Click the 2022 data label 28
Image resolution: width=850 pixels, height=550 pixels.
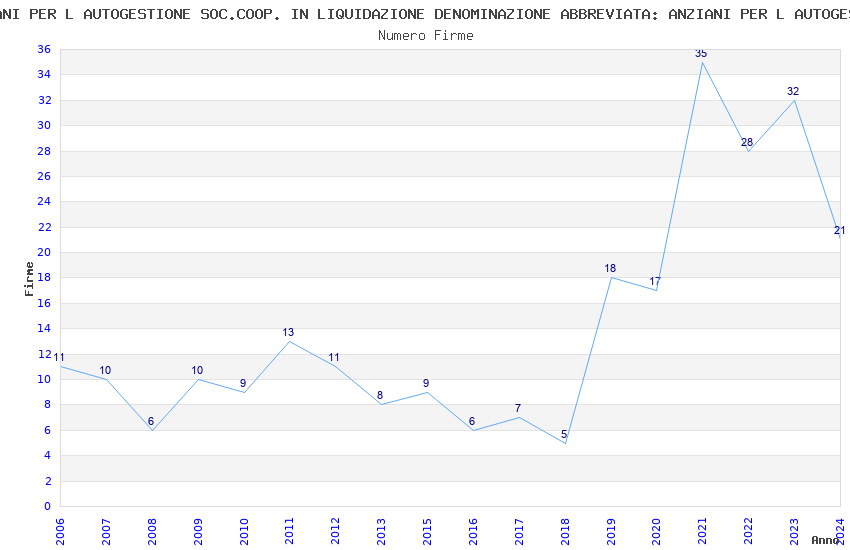pos(747,142)
